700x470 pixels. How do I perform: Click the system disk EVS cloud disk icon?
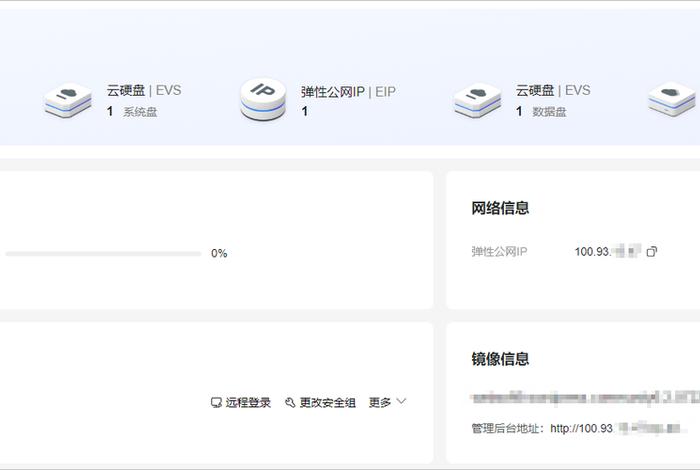(68, 100)
